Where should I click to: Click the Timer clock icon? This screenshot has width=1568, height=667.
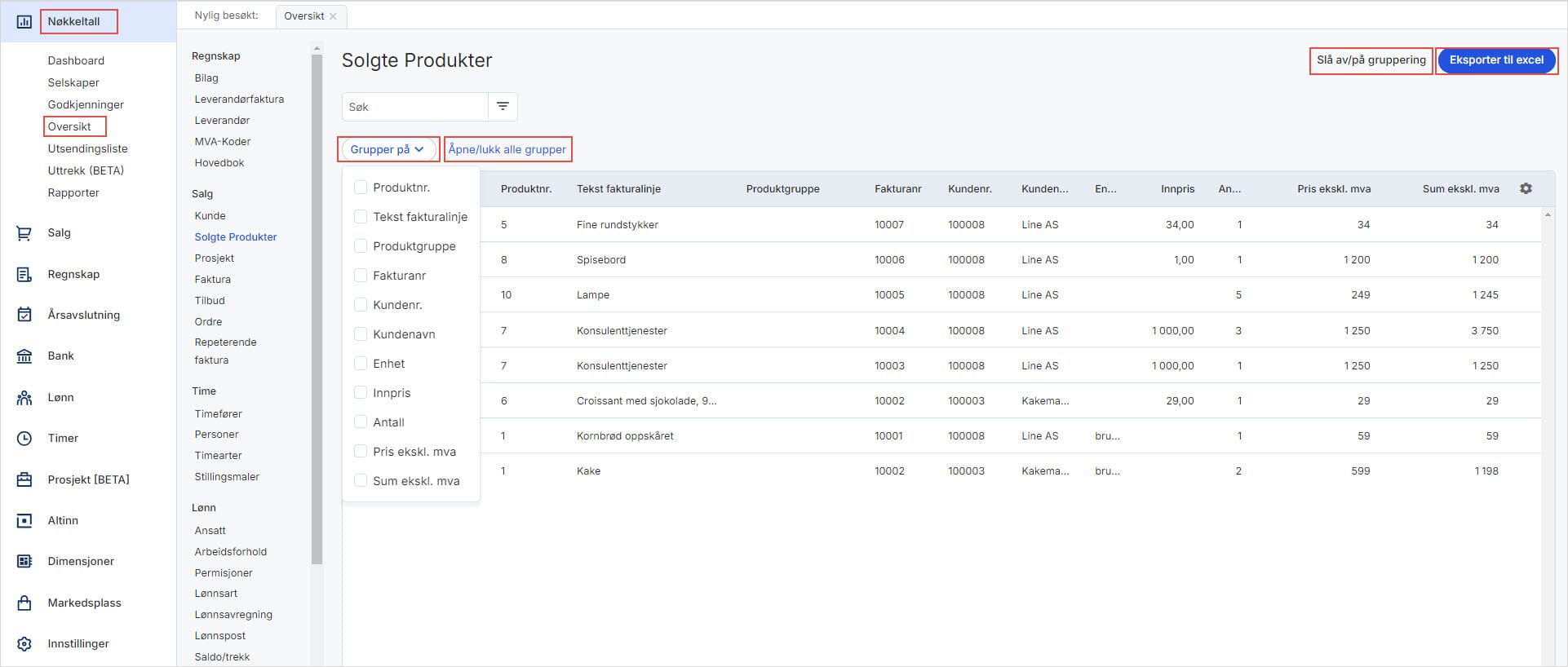tap(24, 439)
